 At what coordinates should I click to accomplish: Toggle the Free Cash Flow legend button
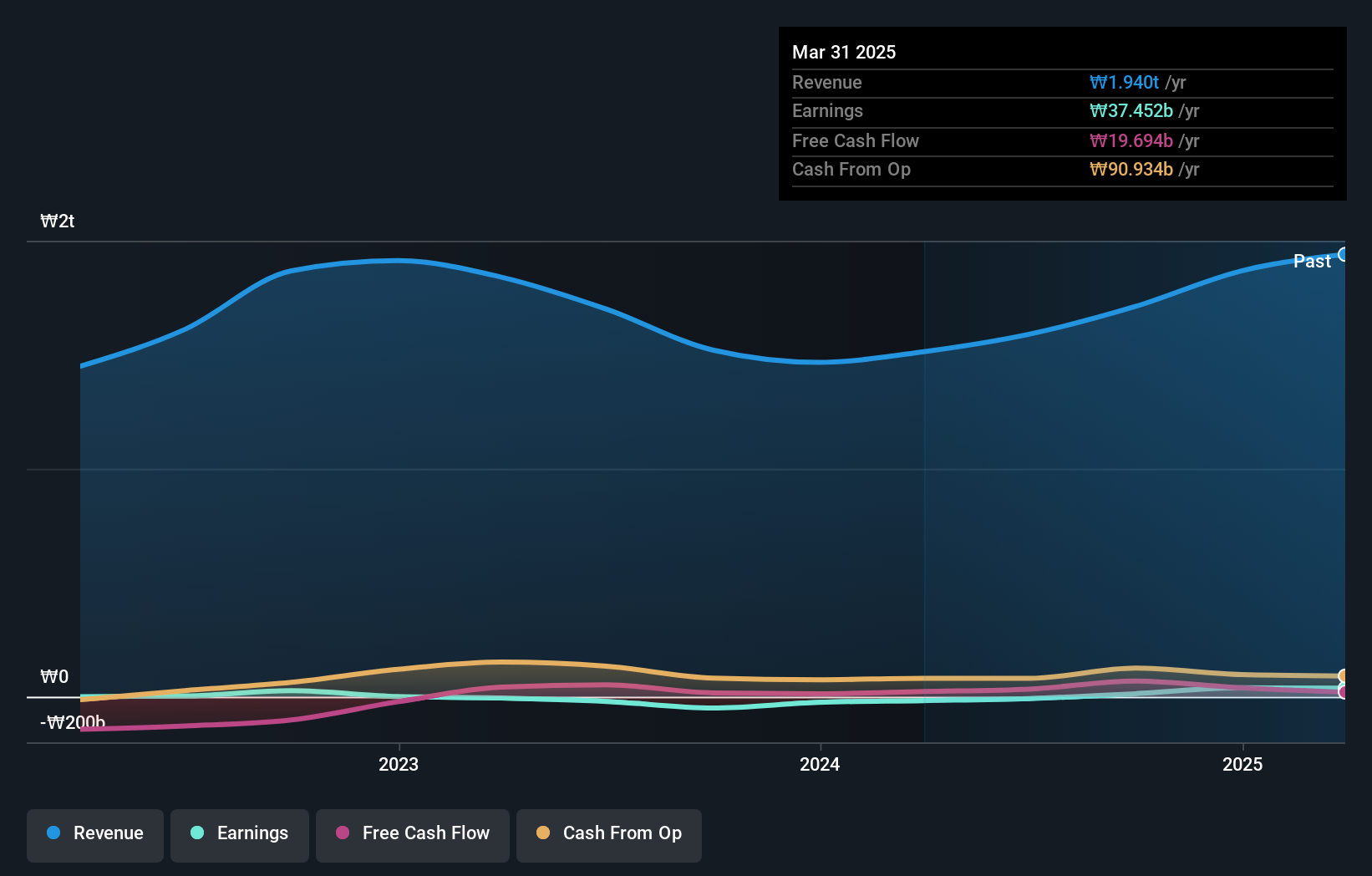(x=413, y=835)
